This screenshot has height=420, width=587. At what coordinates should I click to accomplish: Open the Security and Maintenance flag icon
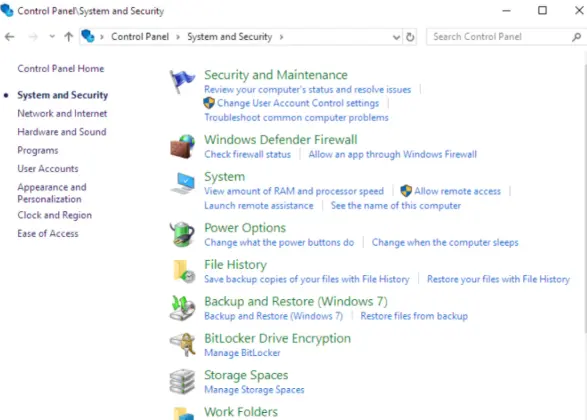click(182, 82)
